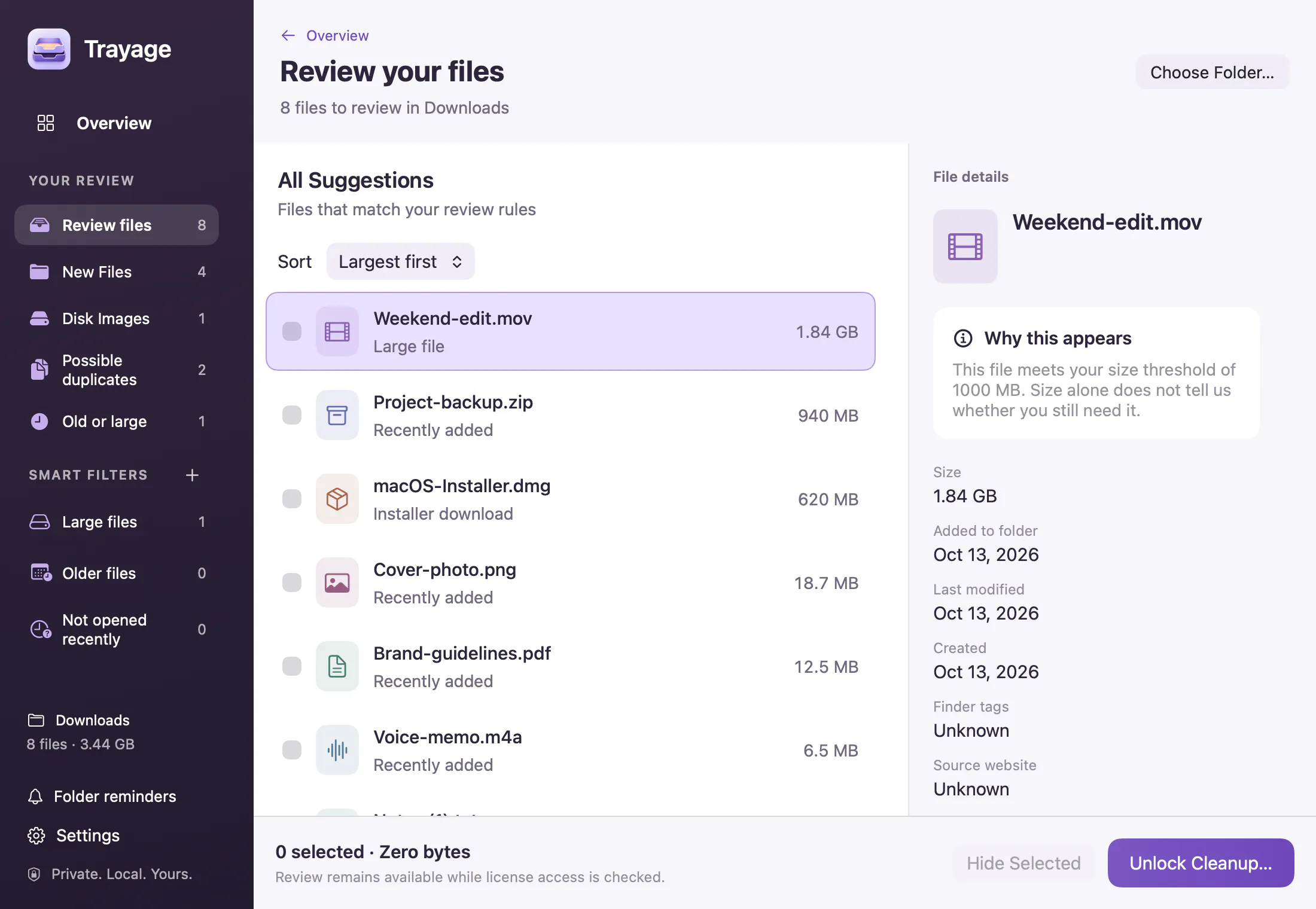Check the Brand-guidelines.pdf checkbox
Viewport: 1316px width, 909px height.
[x=292, y=666]
